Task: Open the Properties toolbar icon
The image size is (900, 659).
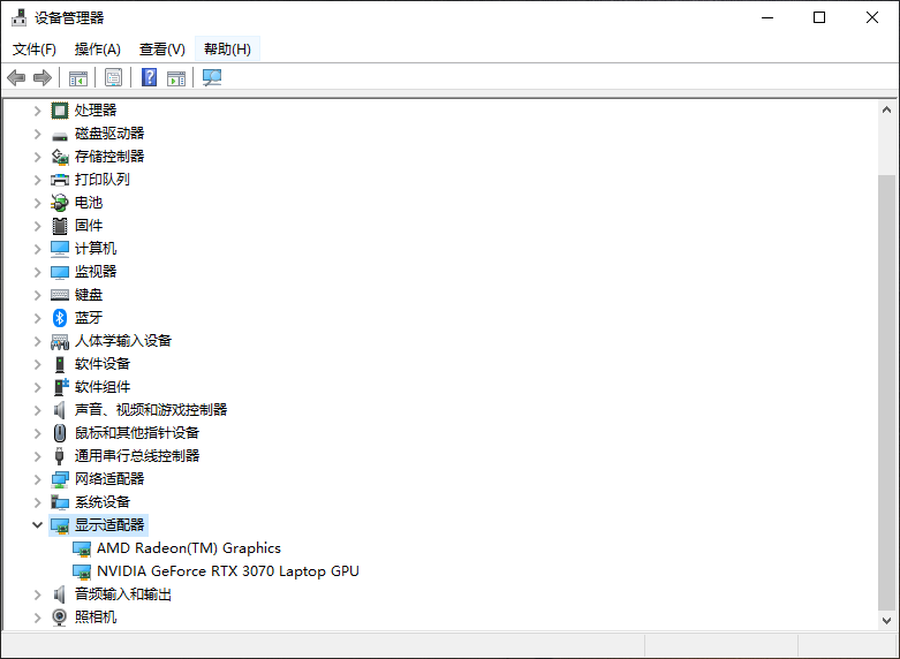Action: click(114, 77)
